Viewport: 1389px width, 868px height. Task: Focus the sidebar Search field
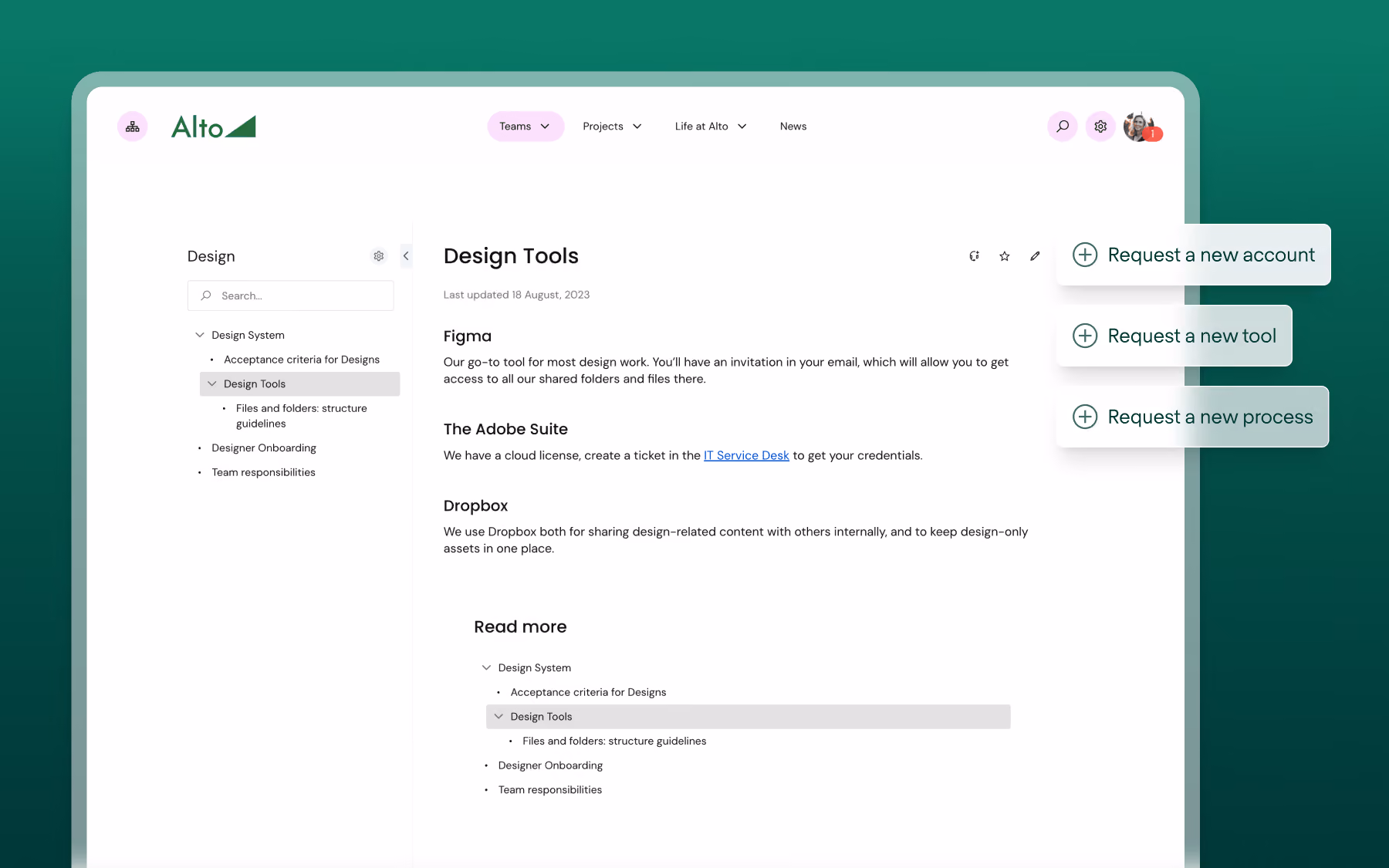click(x=291, y=296)
